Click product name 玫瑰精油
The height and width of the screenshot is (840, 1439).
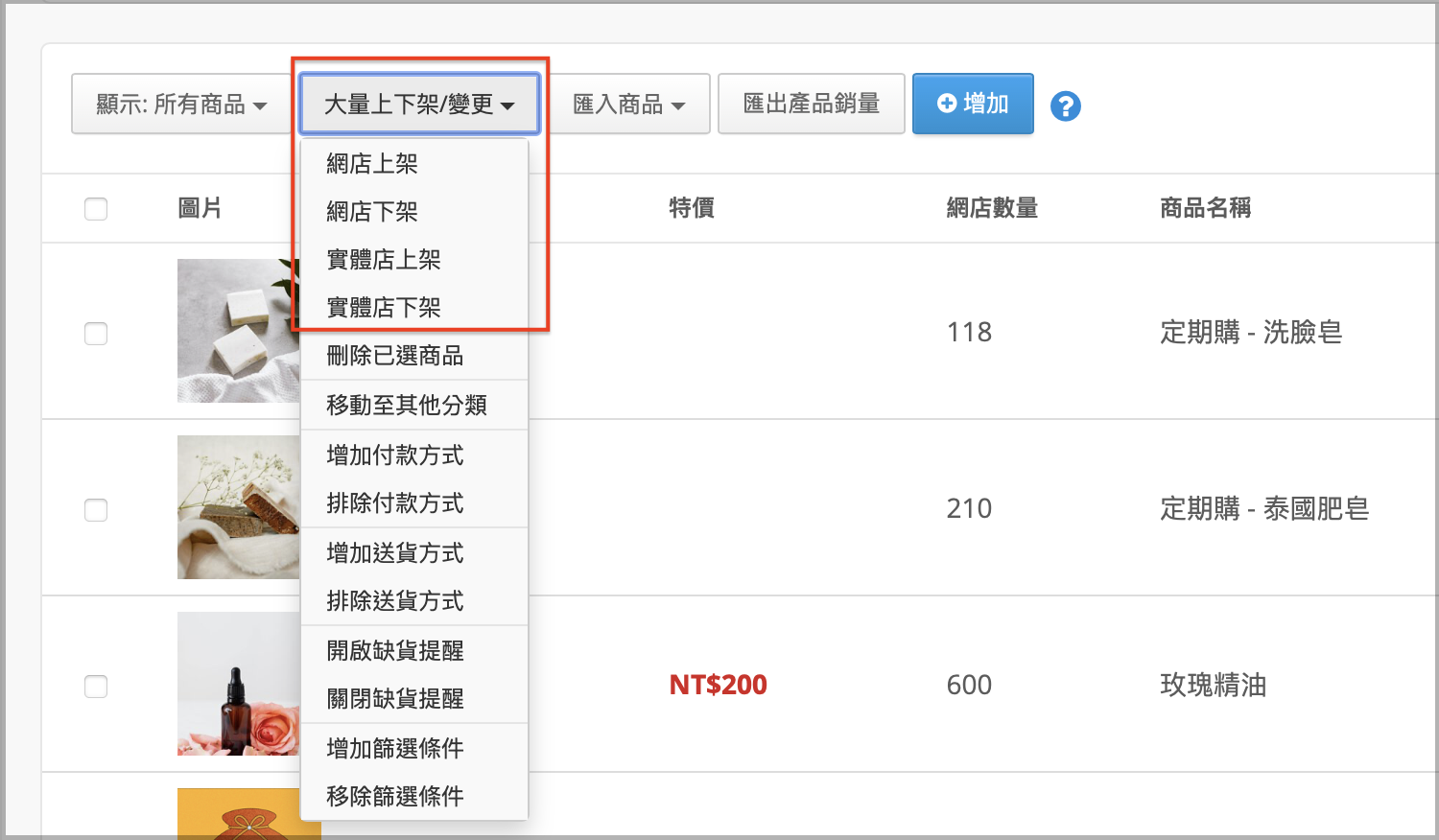coord(1214,686)
